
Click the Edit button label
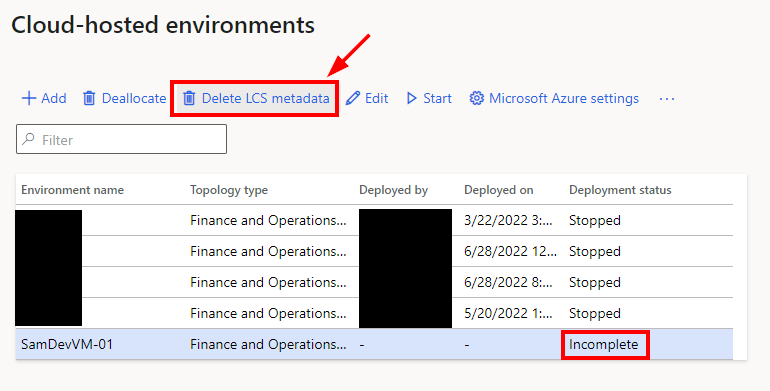click(377, 98)
